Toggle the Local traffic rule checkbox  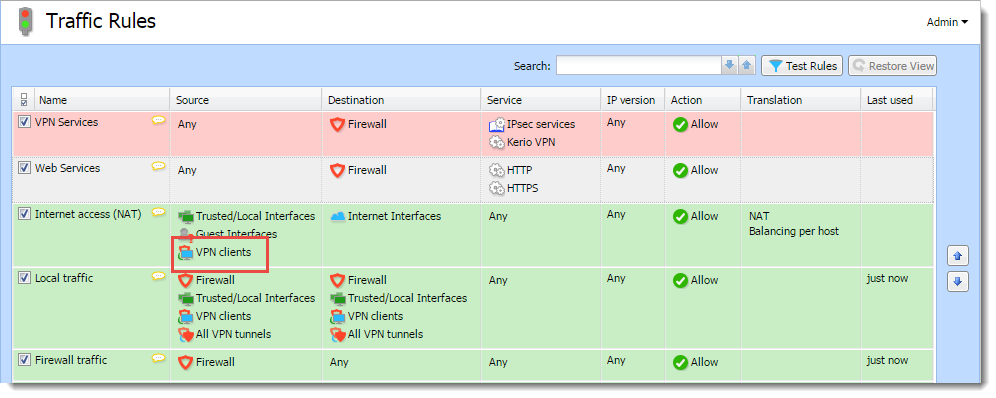tap(24, 278)
